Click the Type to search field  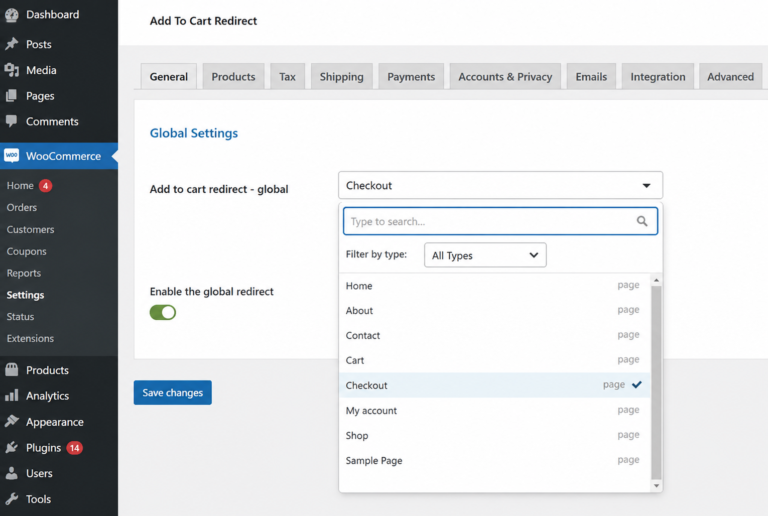pos(500,221)
